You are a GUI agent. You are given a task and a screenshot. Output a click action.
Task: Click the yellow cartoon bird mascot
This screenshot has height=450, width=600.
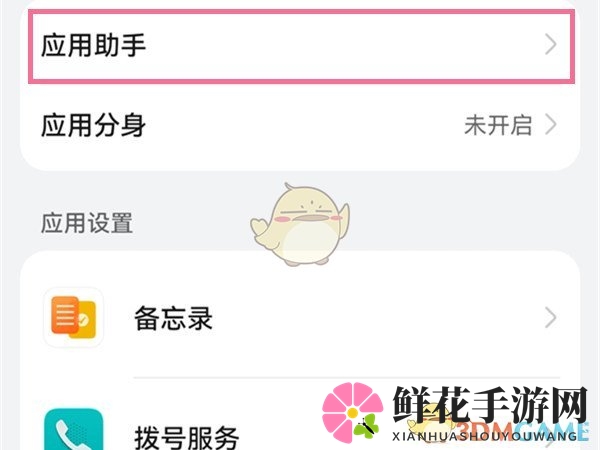(300, 225)
